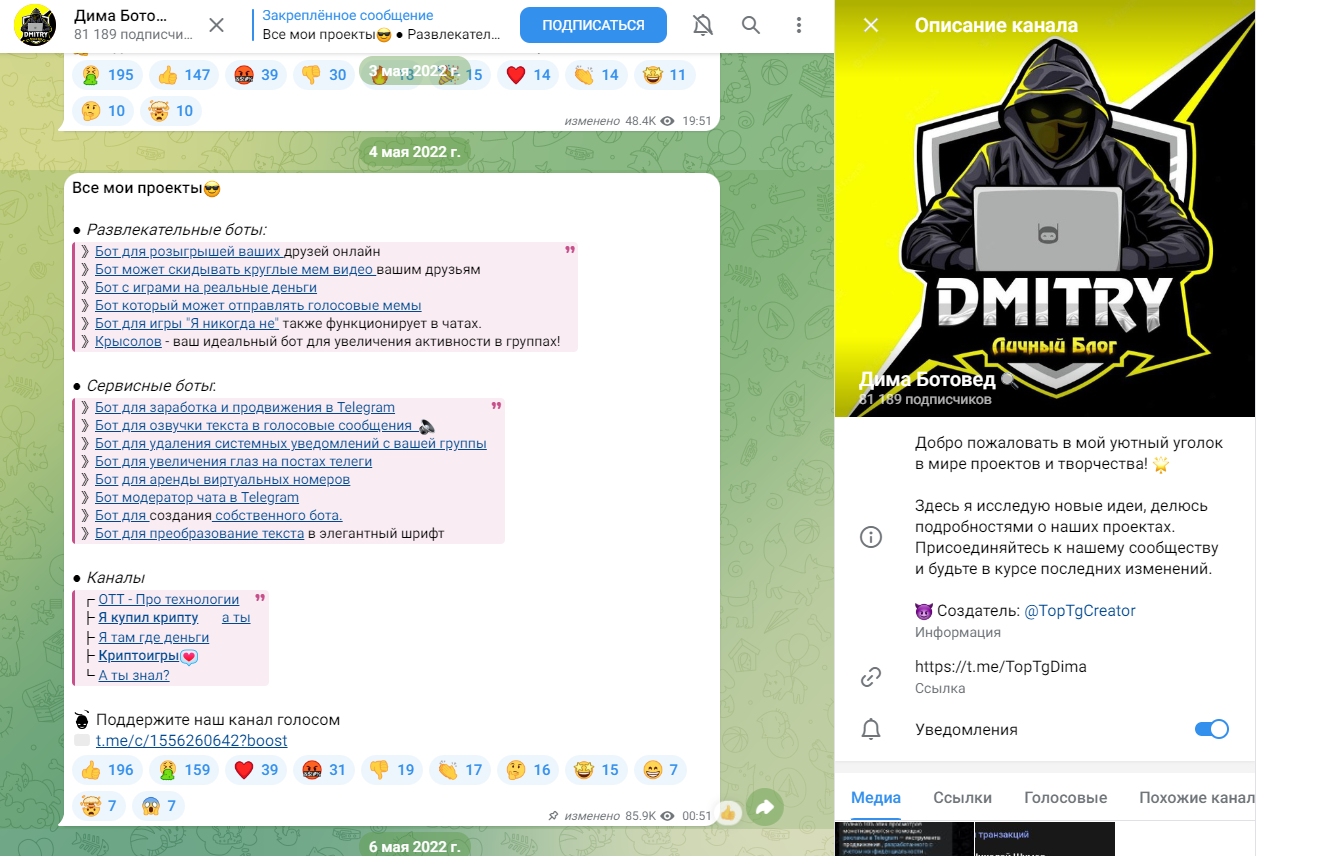This screenshot has width=1339, height=856.
Task: Open the ОТТ - Про технологии channel link
Action: (x=169, y=599)
